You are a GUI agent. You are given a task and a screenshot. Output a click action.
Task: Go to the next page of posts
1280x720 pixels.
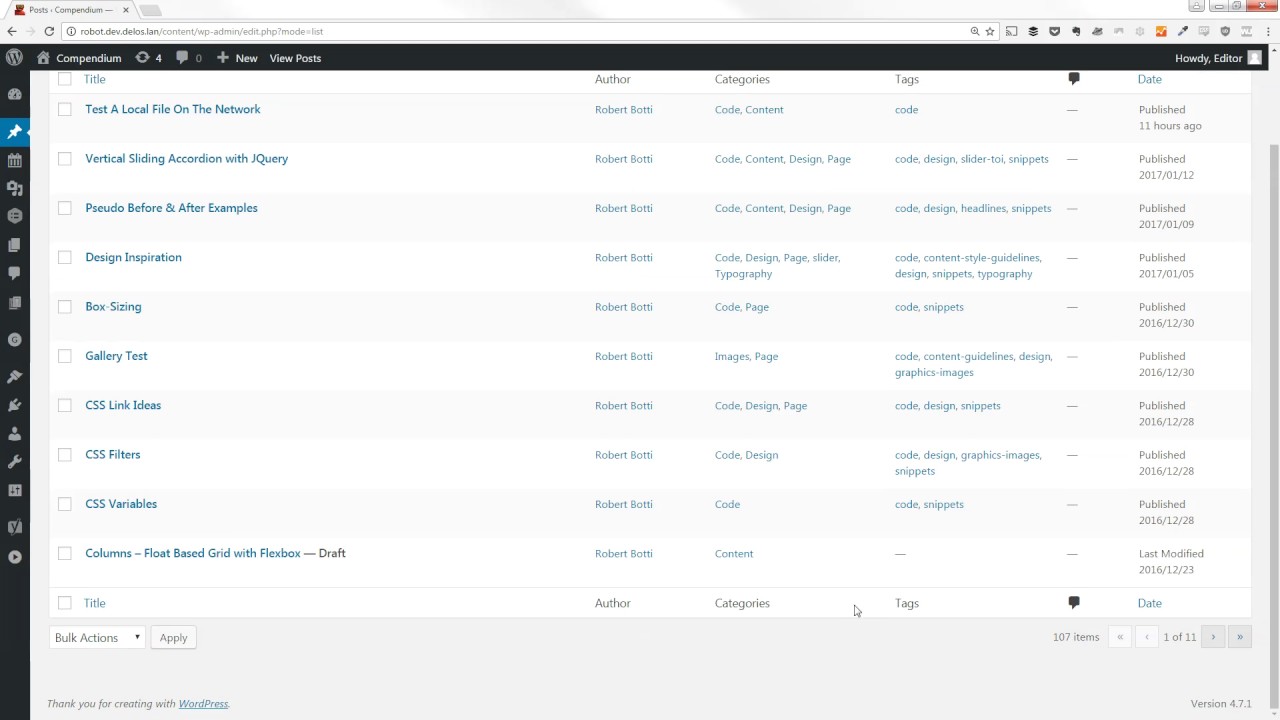(x=1213, y=637)
